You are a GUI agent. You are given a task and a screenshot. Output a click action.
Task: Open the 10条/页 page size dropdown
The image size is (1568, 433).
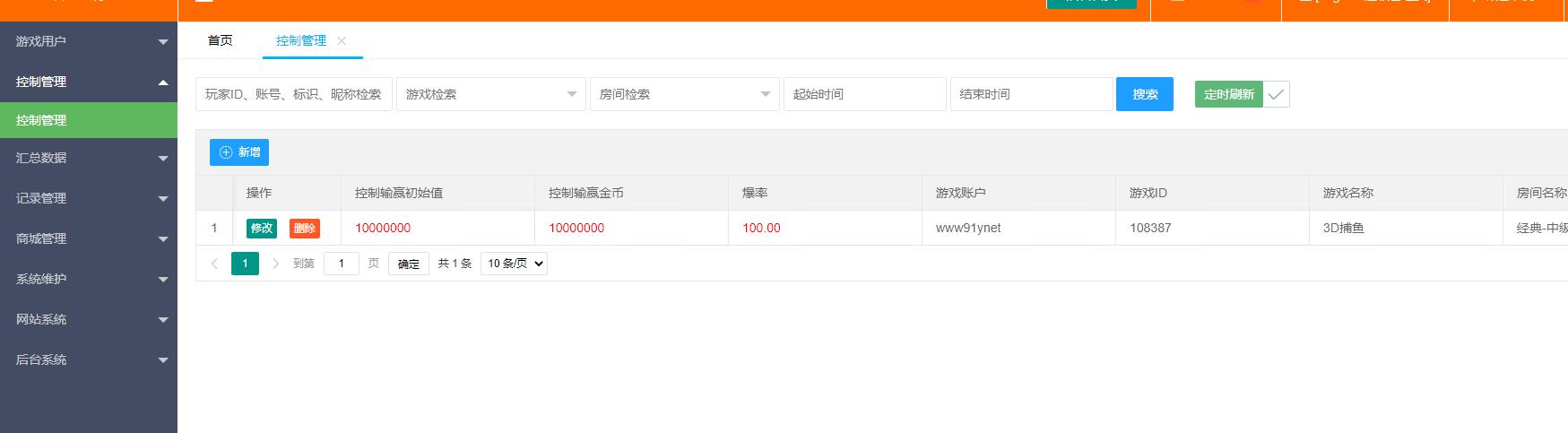coord(514,264)
